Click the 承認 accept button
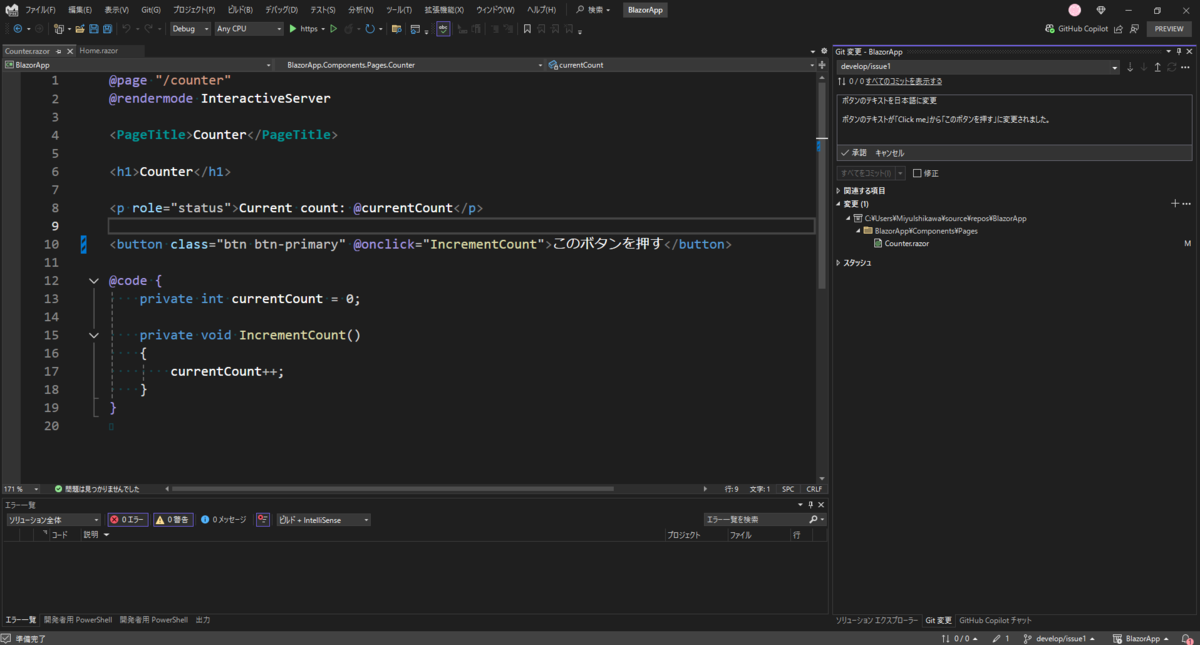1200x645 pixels. tap(854, 153)
